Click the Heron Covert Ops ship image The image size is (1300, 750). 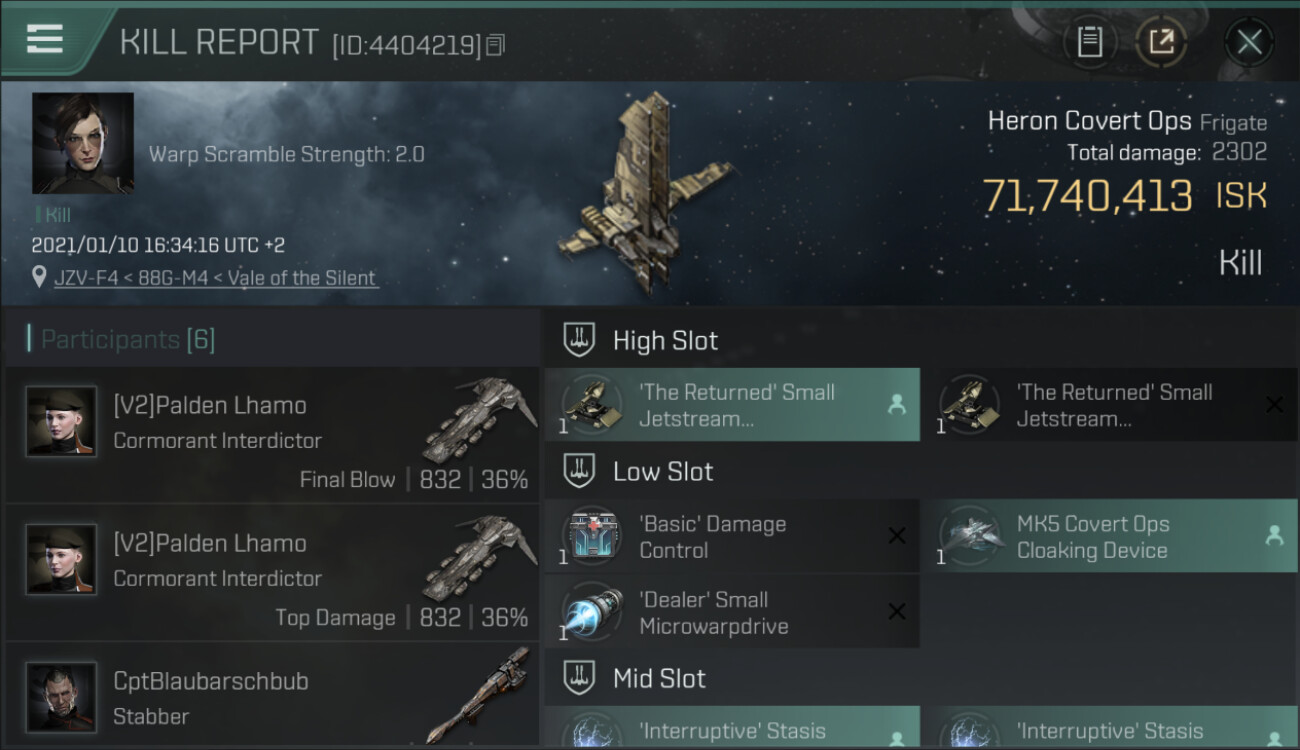click(x=645, y=193)
